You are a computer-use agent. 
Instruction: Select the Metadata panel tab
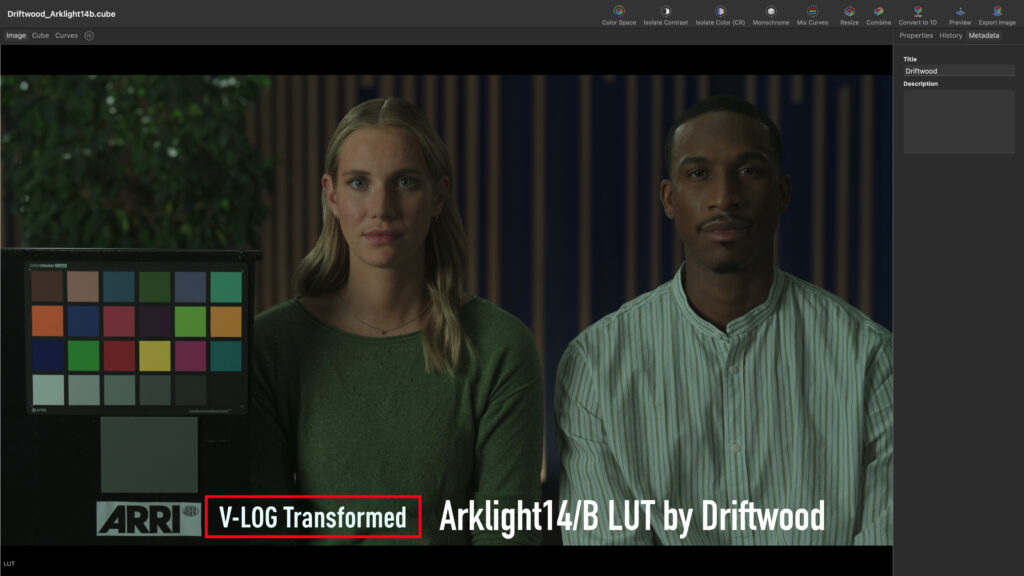[x=984, y=36]
